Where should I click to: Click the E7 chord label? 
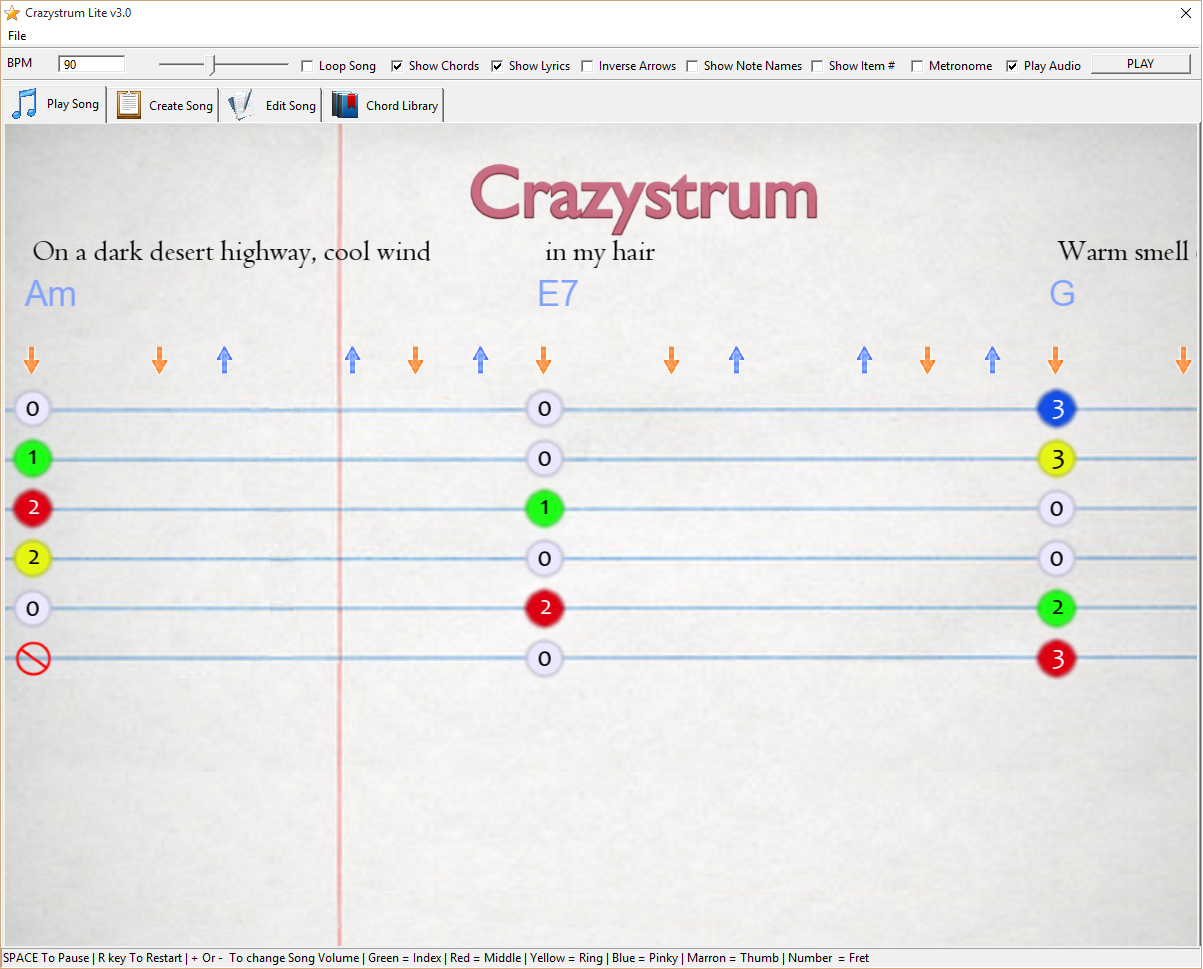click(558, 294)
